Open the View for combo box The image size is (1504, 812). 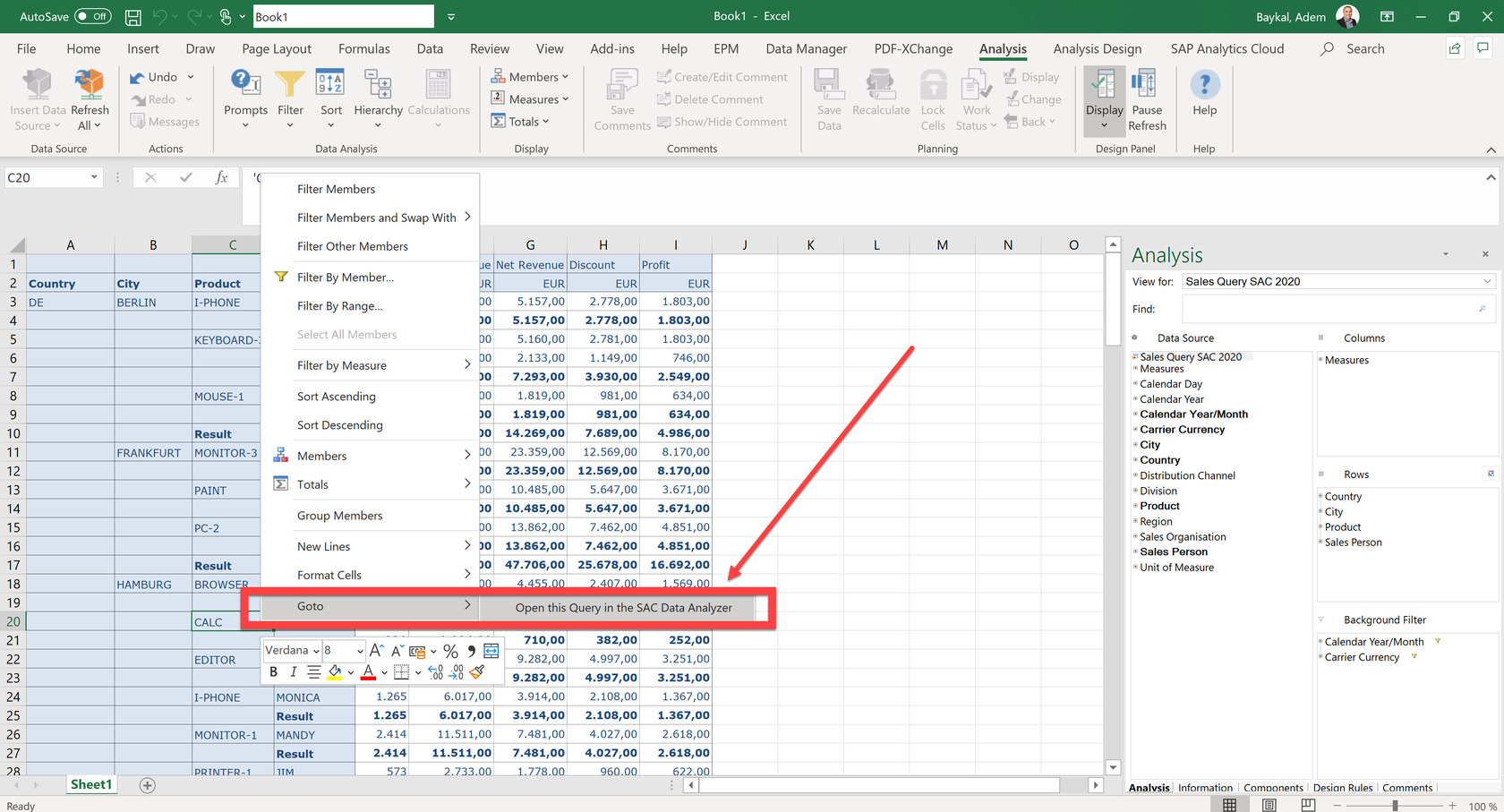[1338, 281]
